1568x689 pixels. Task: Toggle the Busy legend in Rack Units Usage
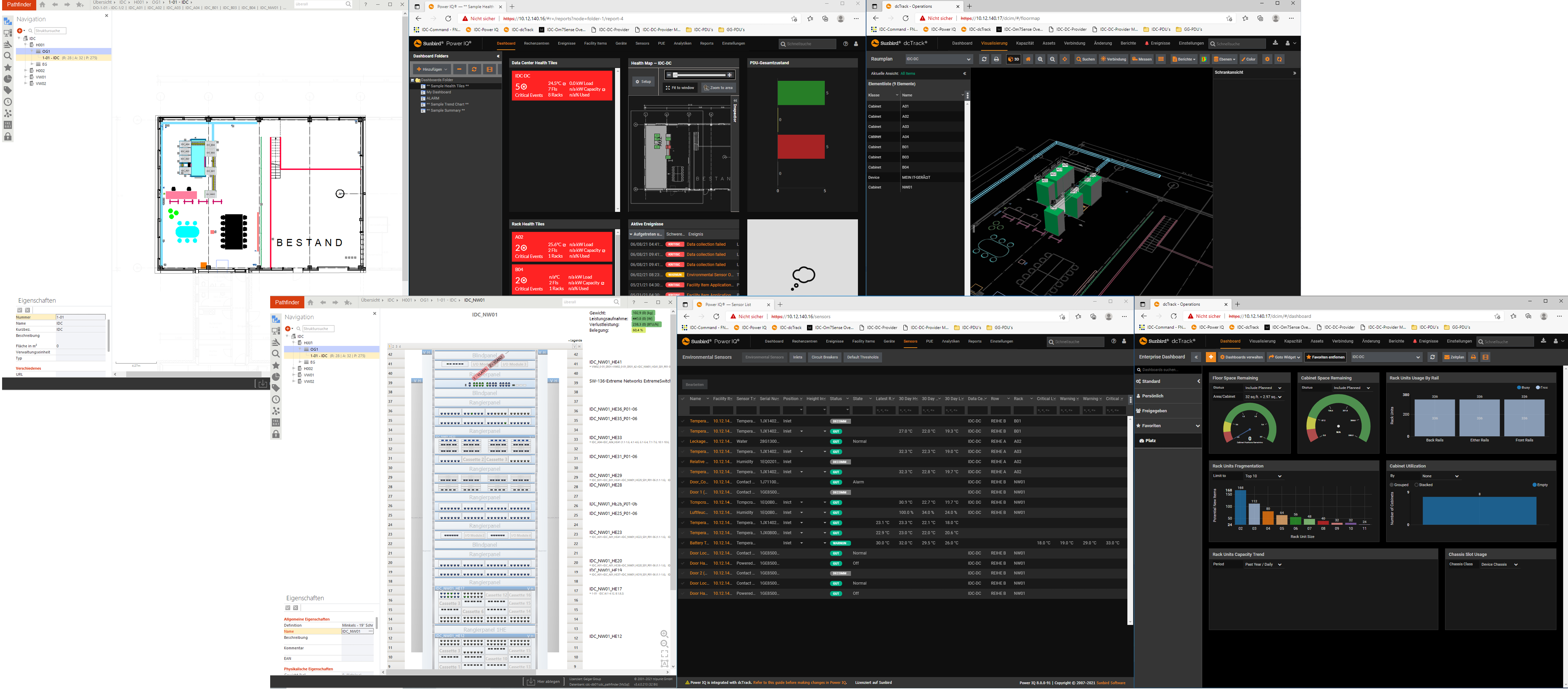[1523, 387]
